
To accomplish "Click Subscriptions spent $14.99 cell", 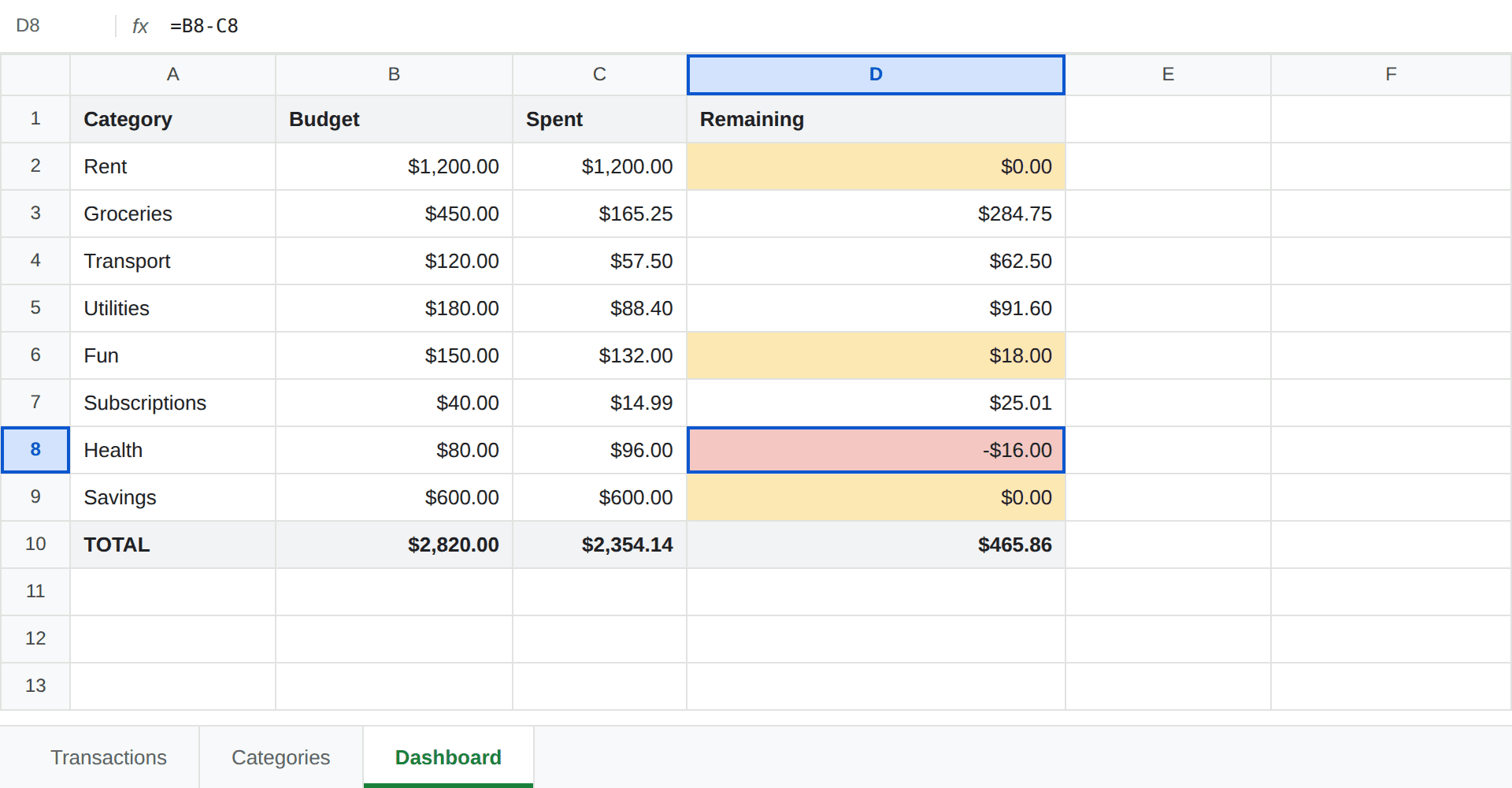I will click(x=600, y=403).
